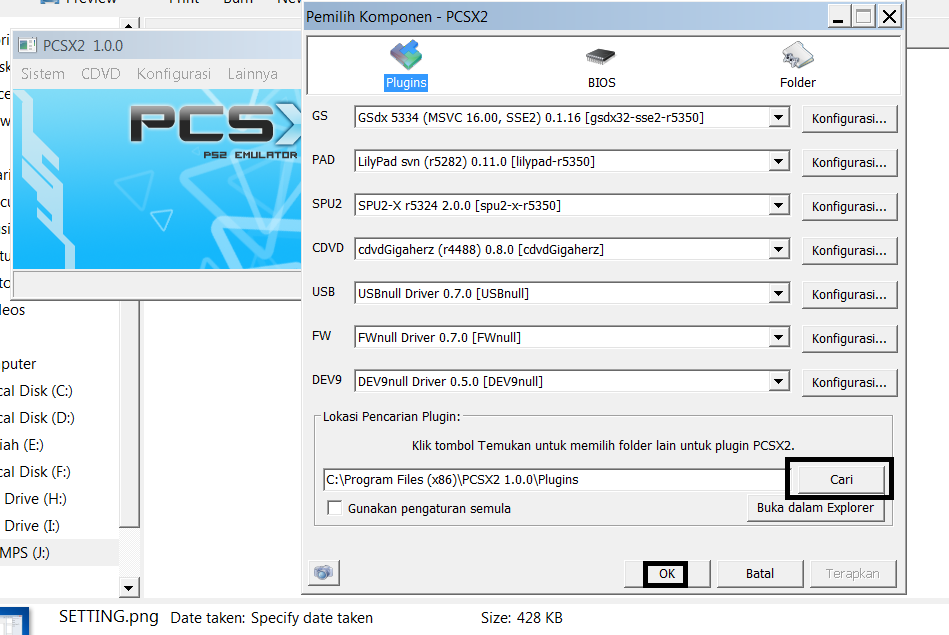Open CDVD menu in PCSX2 window
The width and height of the screenshot is (949, 635).
click(x=101, y=74)
